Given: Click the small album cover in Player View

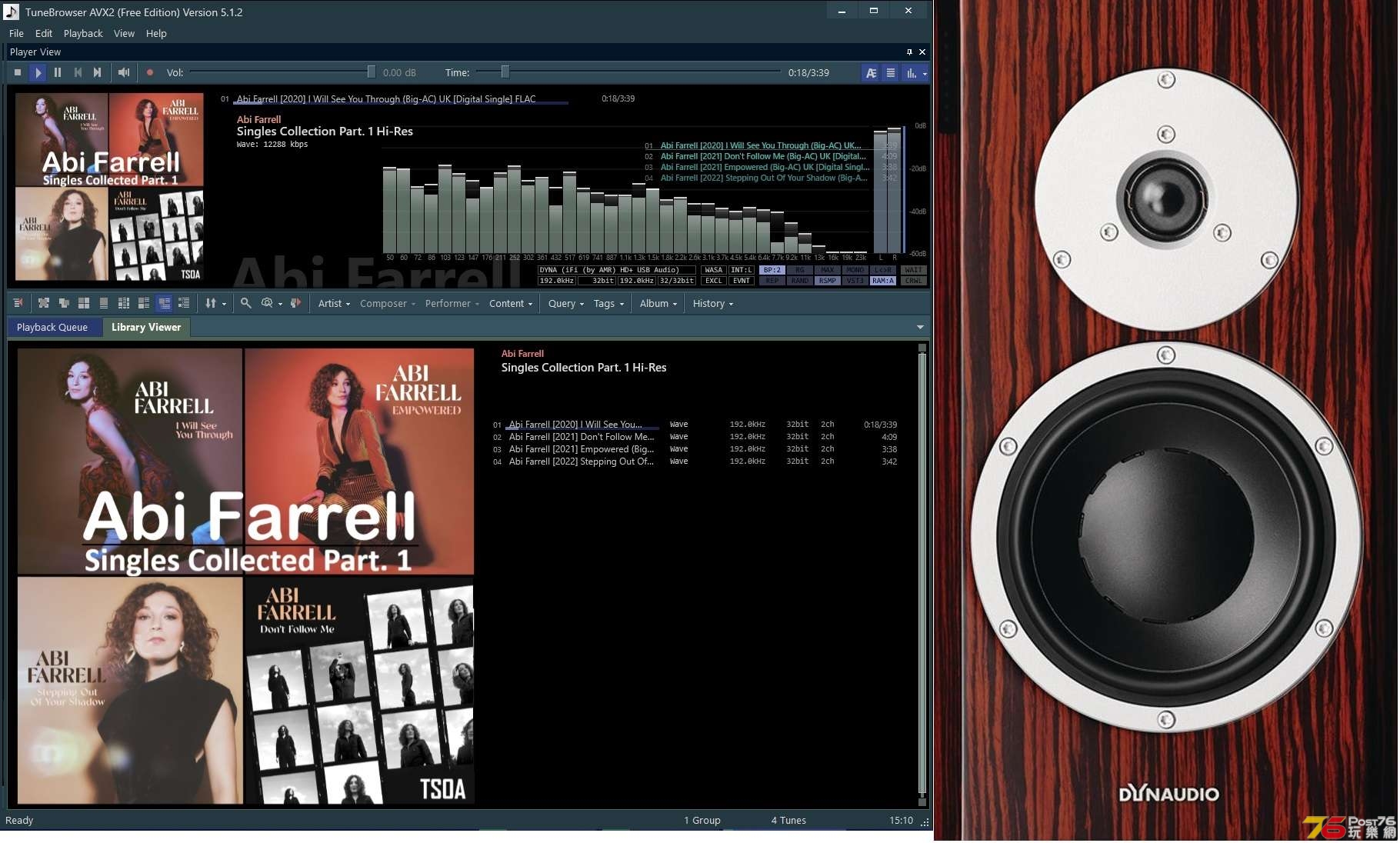Looking at the screenshot, I should [x=109, y=187].
